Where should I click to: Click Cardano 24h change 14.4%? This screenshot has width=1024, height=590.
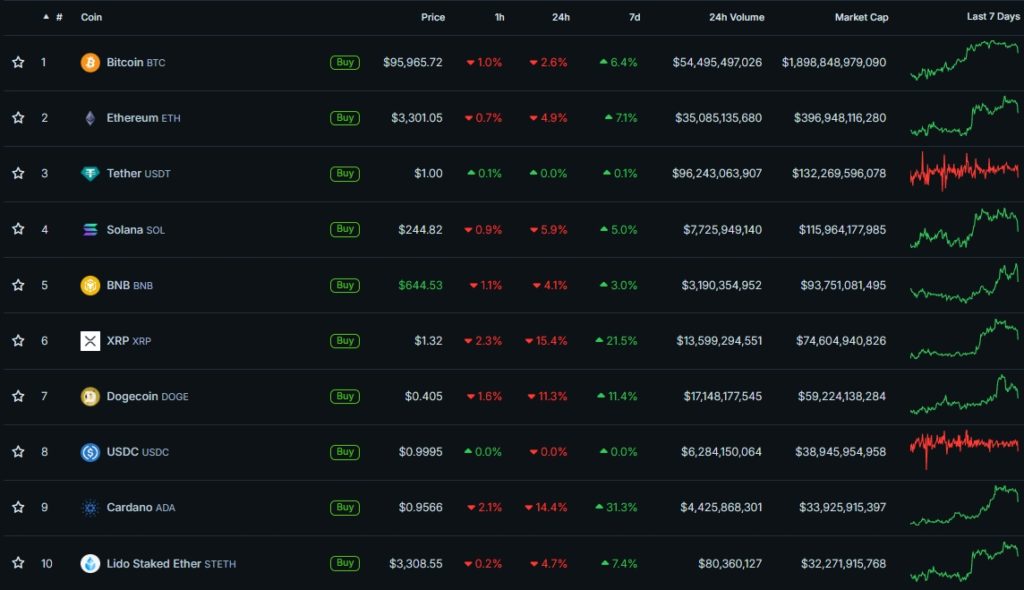[546, 508]
